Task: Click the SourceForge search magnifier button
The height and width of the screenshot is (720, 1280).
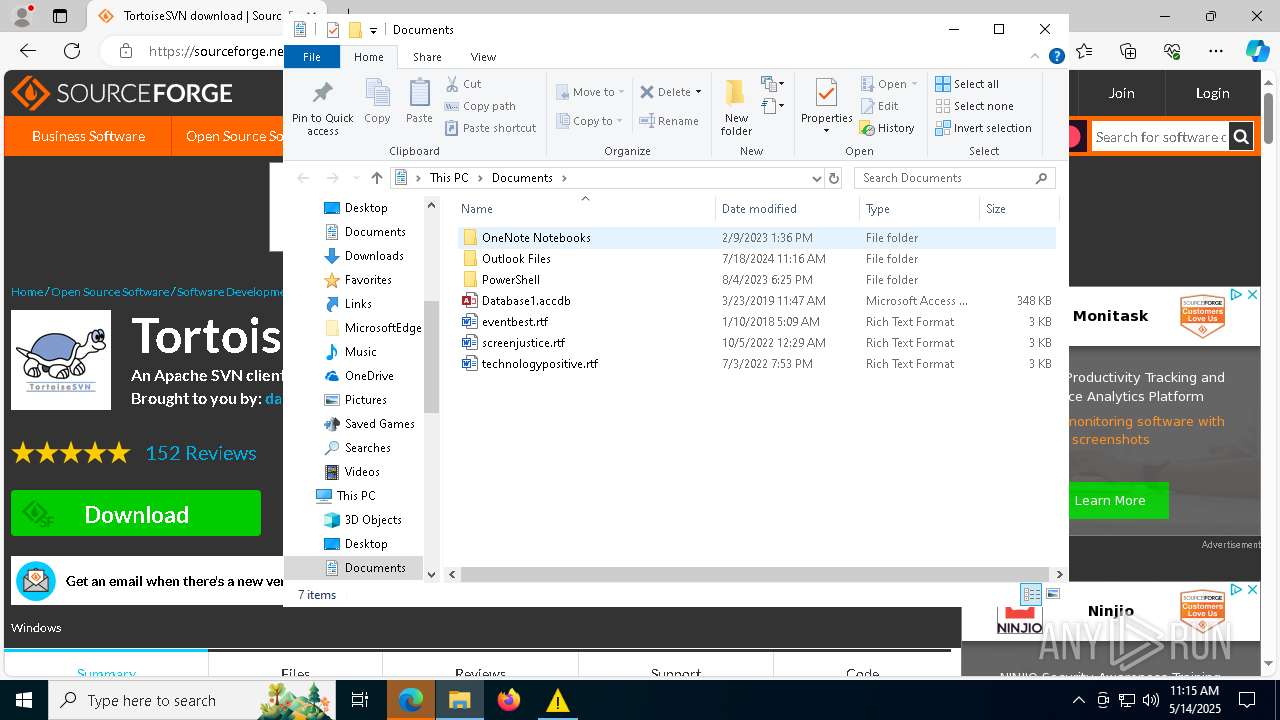Action: point(1241,137)
